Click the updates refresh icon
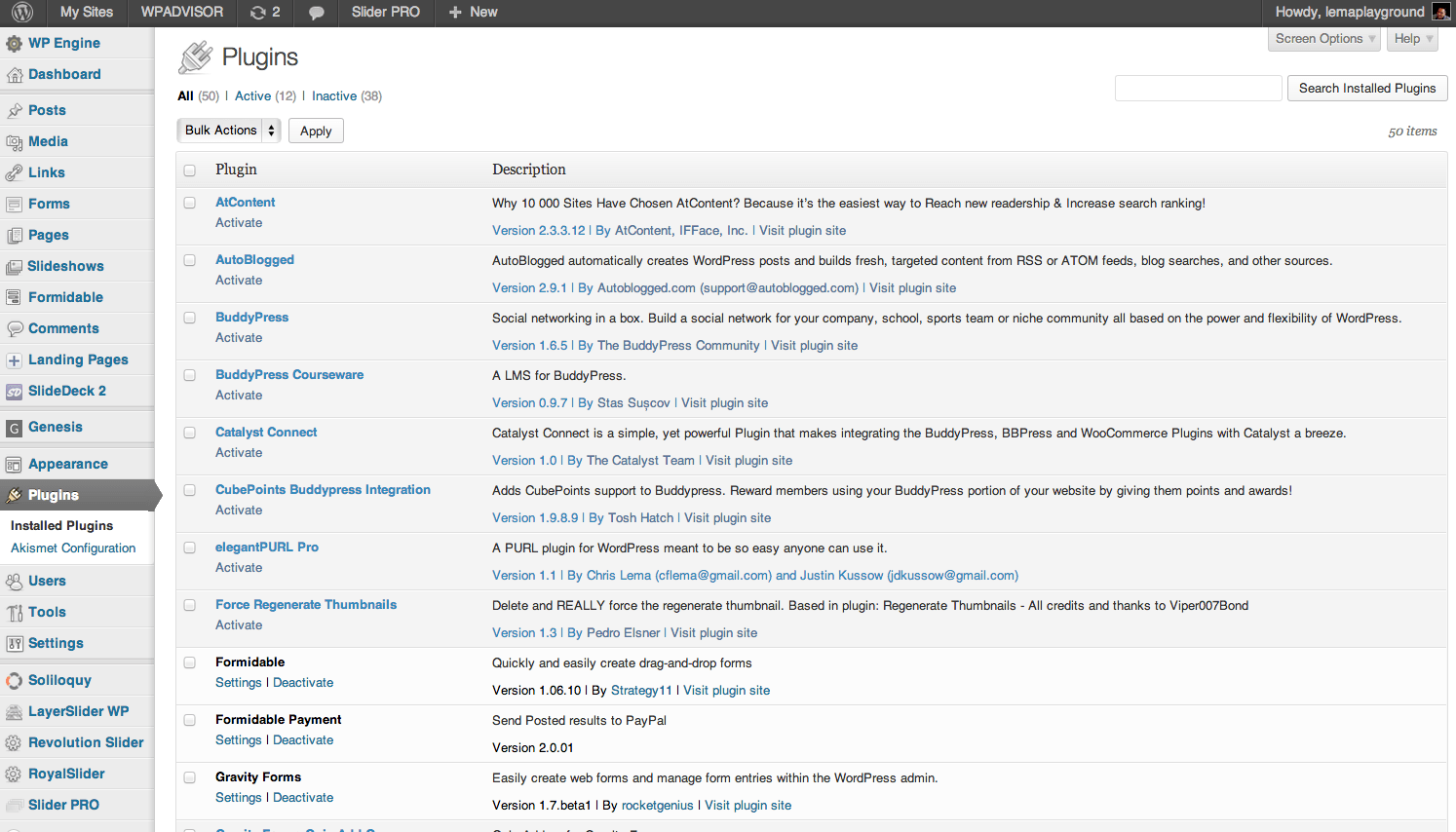The width and height of the screenshot is (1456, 832). coord(257,13)
